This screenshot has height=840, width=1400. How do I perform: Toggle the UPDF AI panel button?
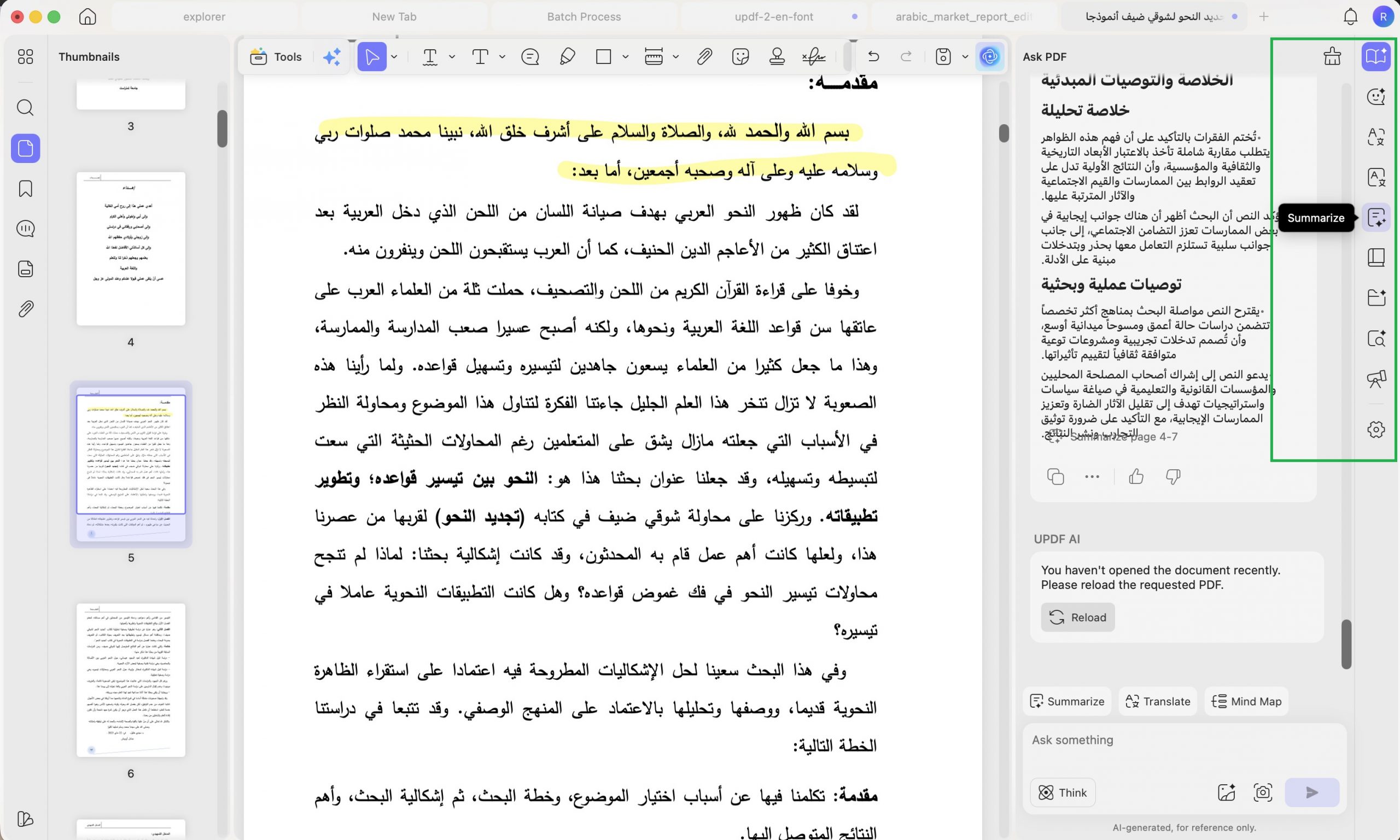pos(990,57)
